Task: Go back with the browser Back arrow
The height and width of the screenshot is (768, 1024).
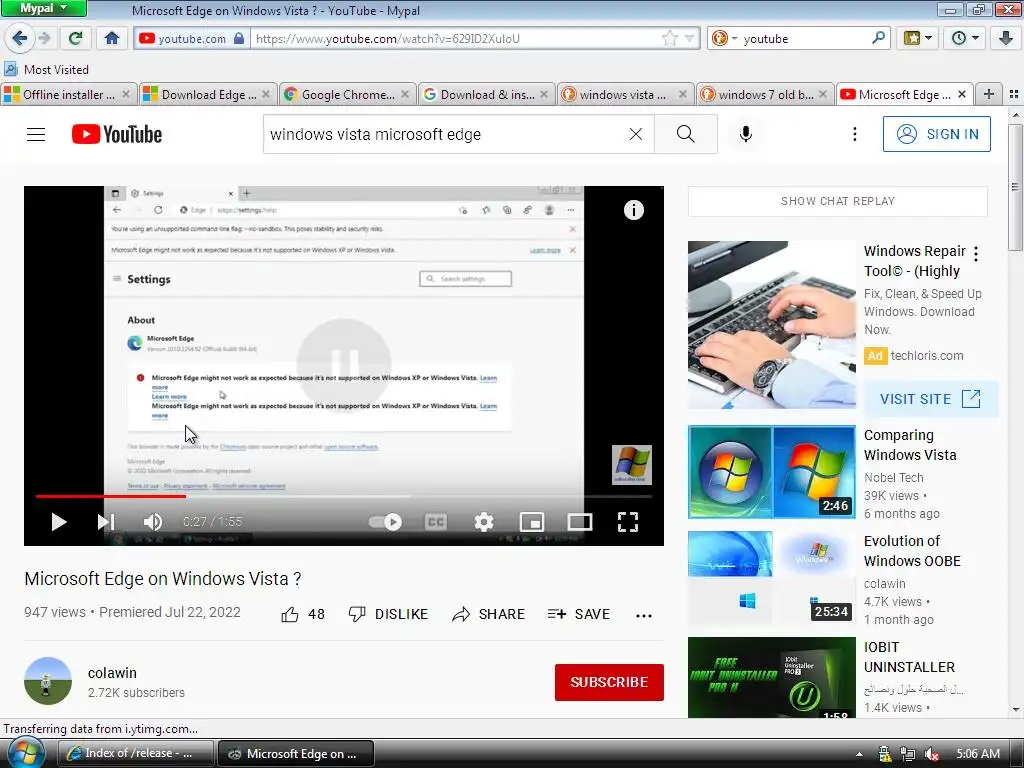Action: pyautogui.click(x=20, y=39)
